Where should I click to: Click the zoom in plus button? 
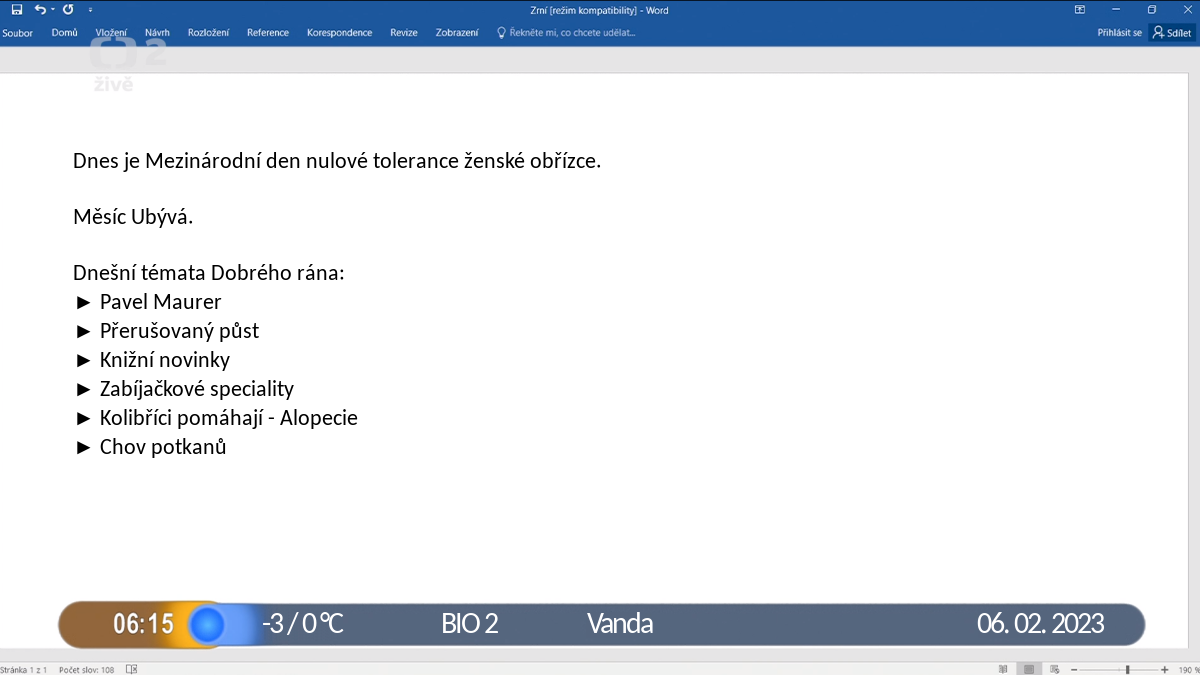(x=1165, y=669)
